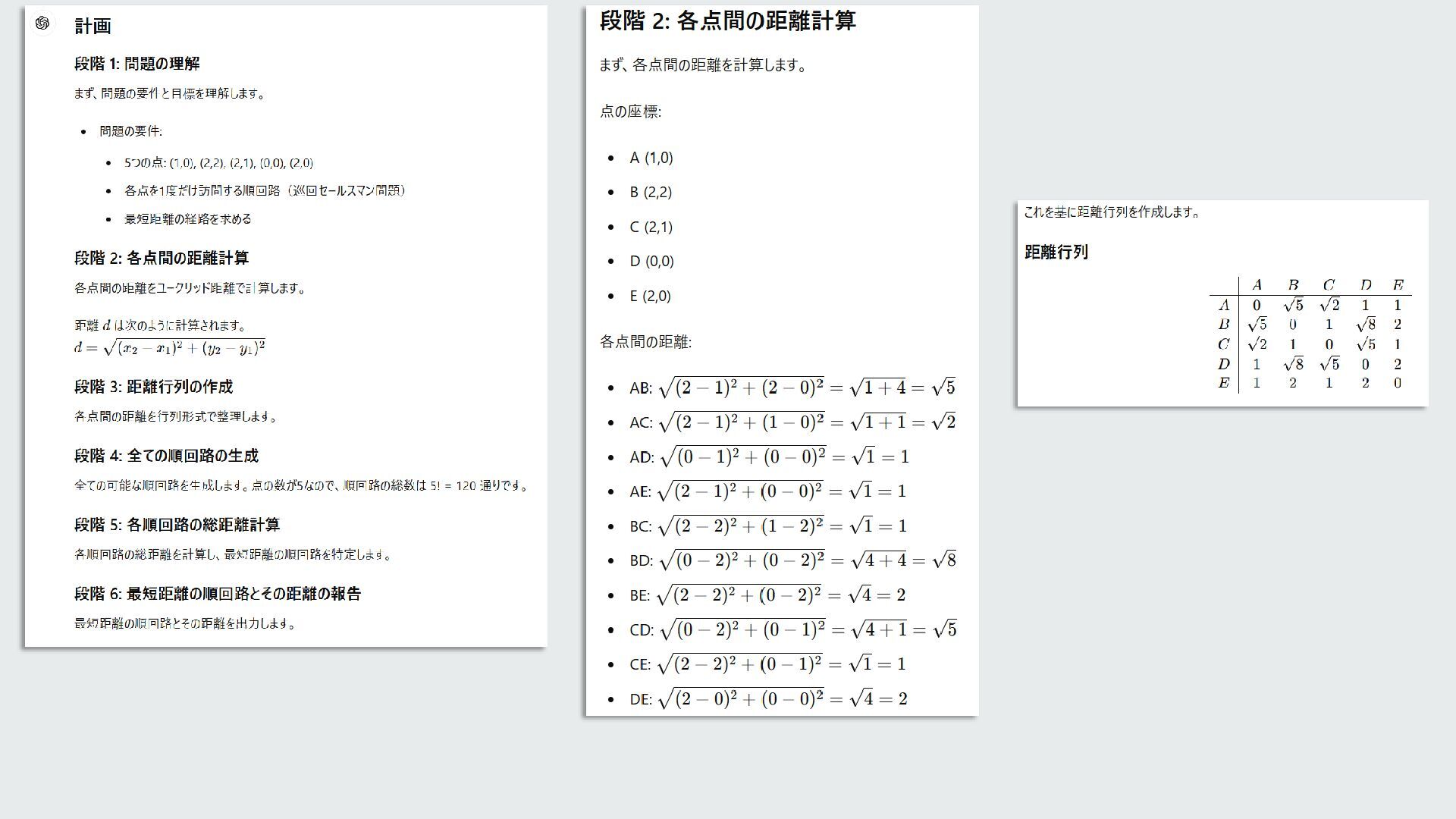Click the large 段階 2: 各点間の距離計算 title
Image resolution: width=1456 pixels, height=819 pixels.
[727, 21]
